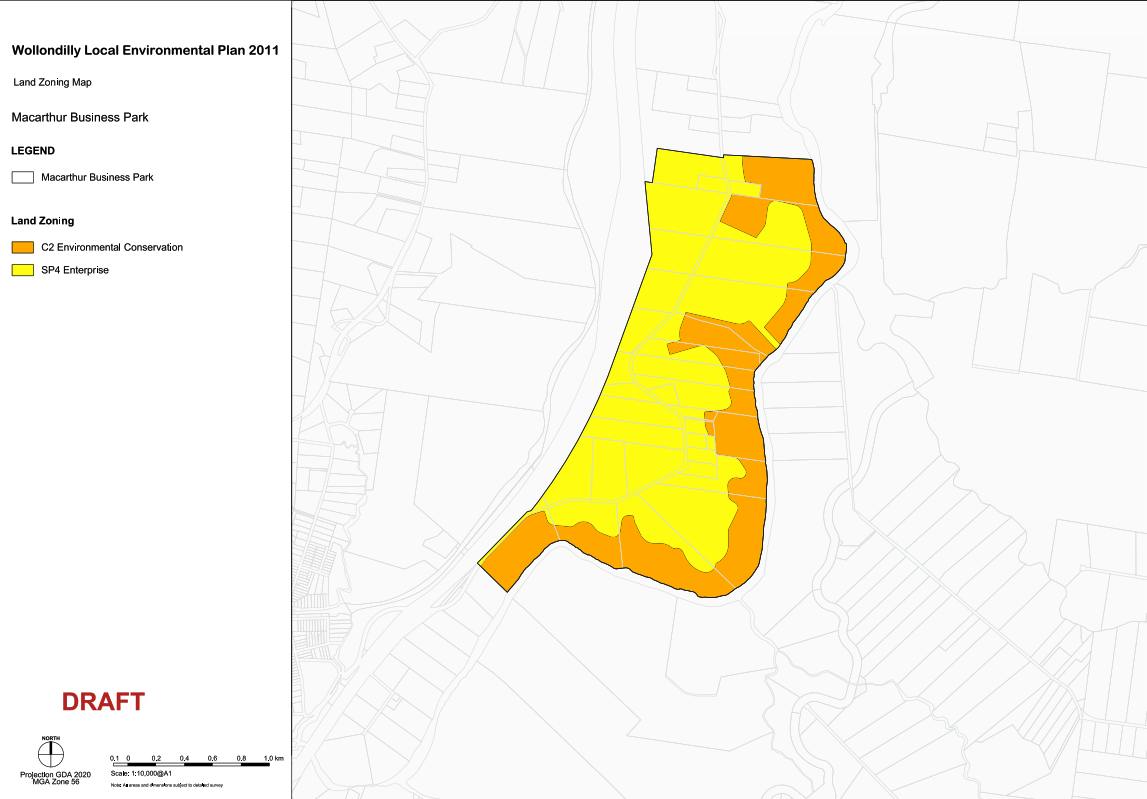1147x799 pixels.
Task: Click the north arrow compass icon
Action: coord(50,752)
